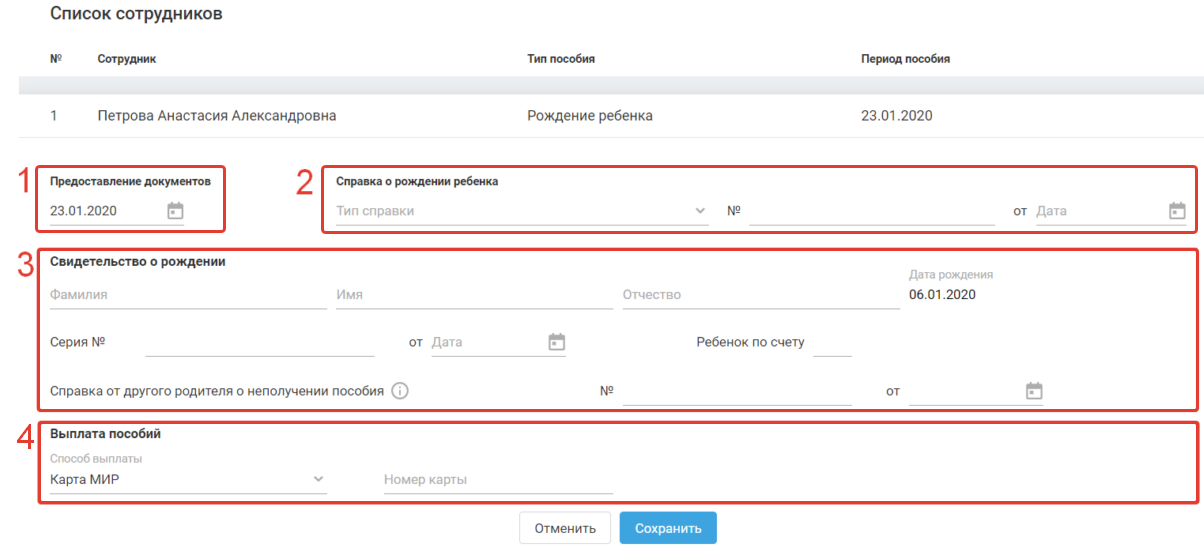Viewport: 1204px width, 550px height.
Task: Click the Отчество field
Action: pyautogui.click(x=760, y=295)
